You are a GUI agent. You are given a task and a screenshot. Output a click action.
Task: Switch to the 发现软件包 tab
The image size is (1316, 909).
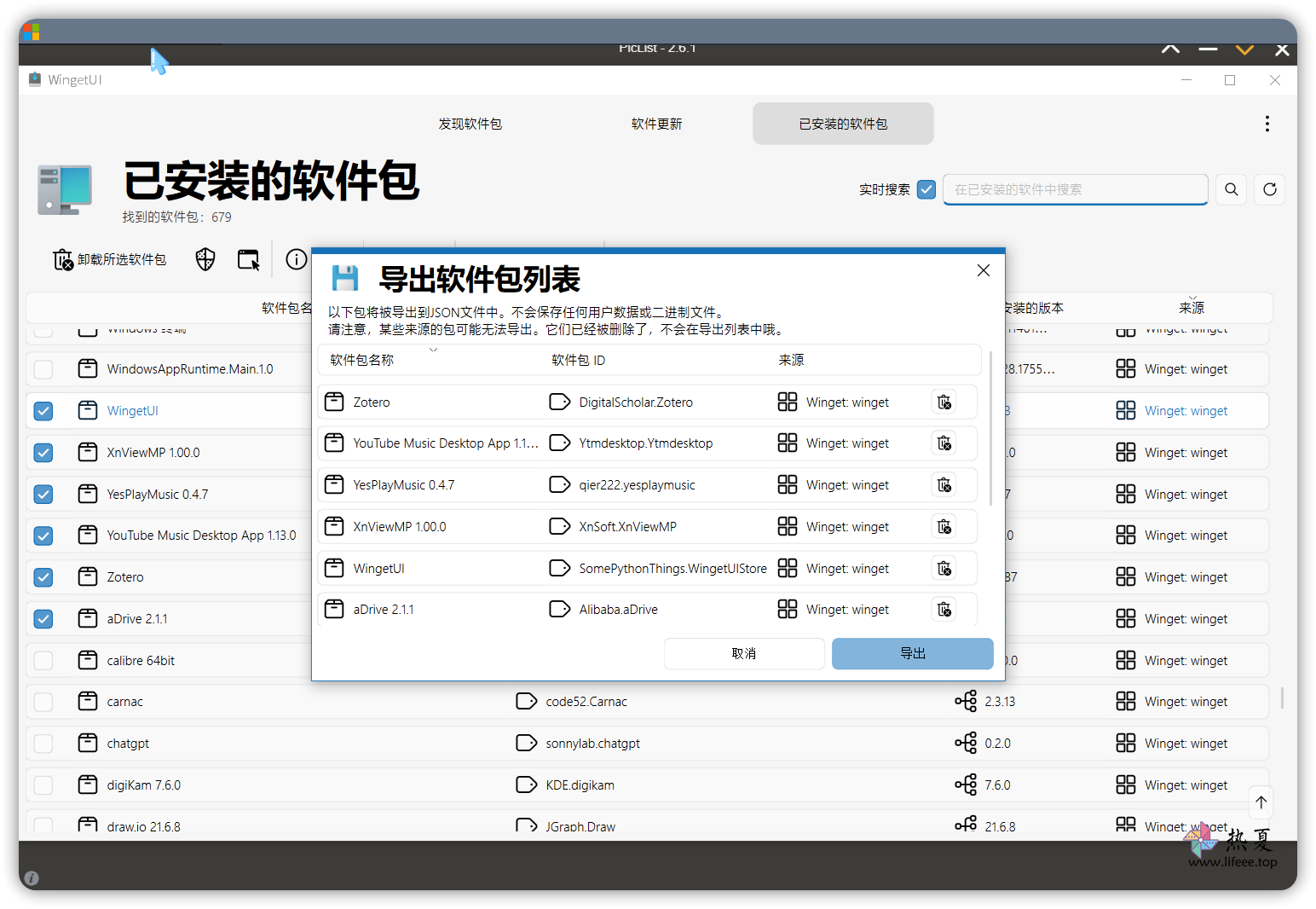pyautogui.click(x=470, y=124)
